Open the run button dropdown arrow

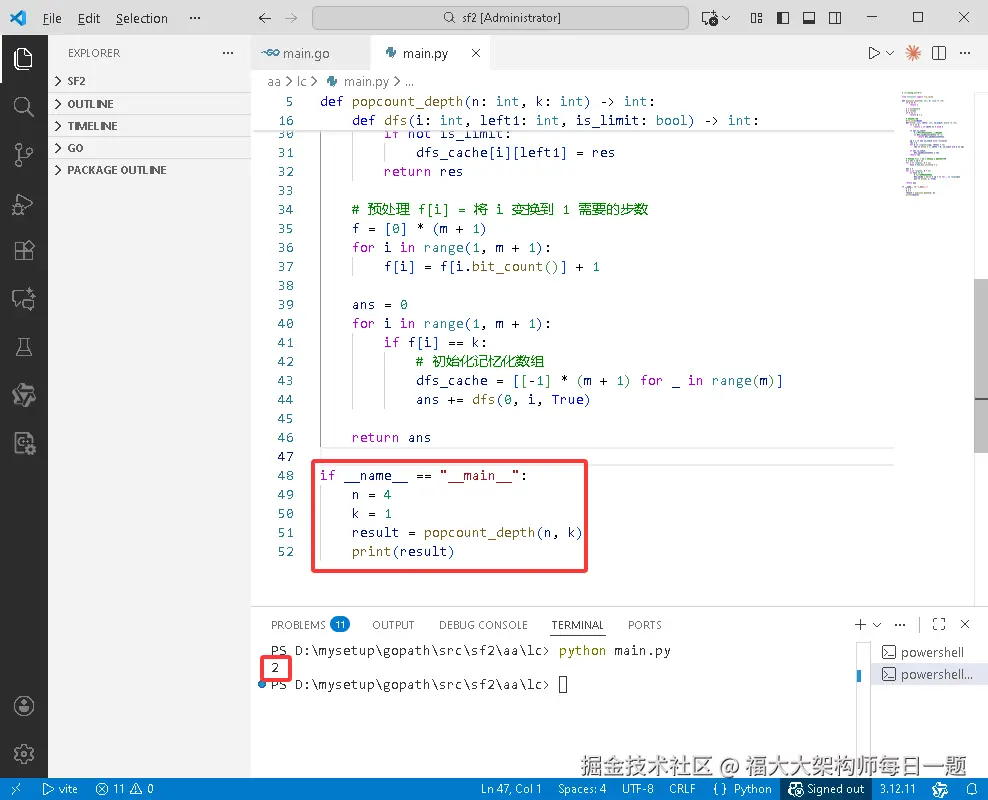point(890,53)
